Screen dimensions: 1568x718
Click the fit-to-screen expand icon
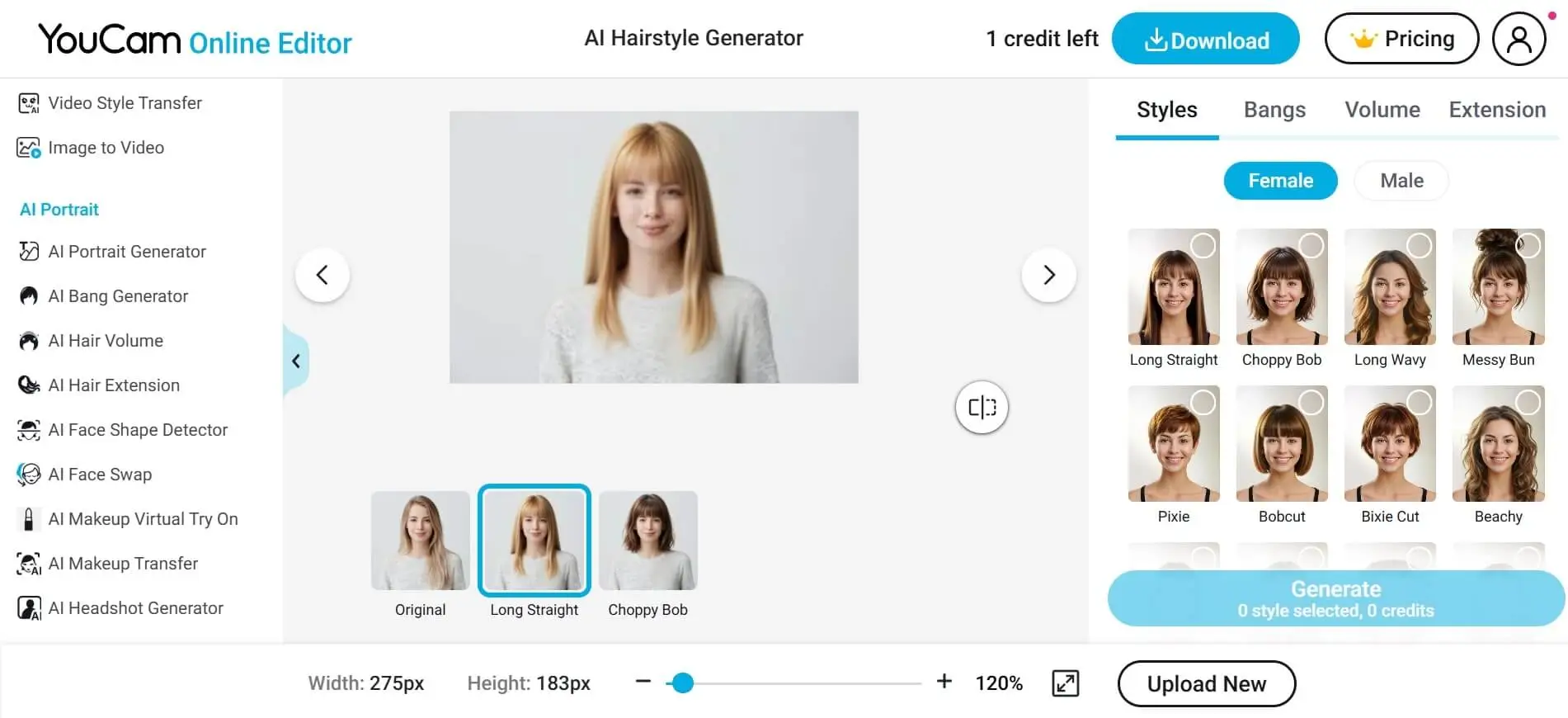click(x=1066, y=683)
